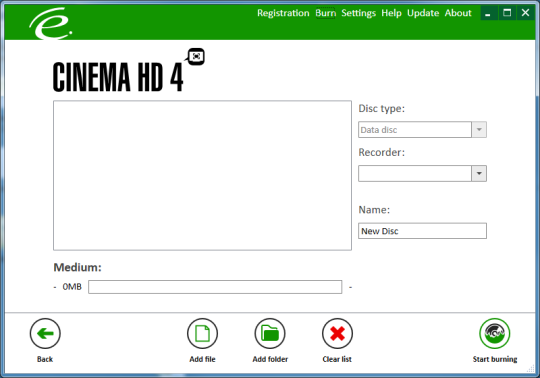
Task: Open the Registration menu
Action: (283, 13)
